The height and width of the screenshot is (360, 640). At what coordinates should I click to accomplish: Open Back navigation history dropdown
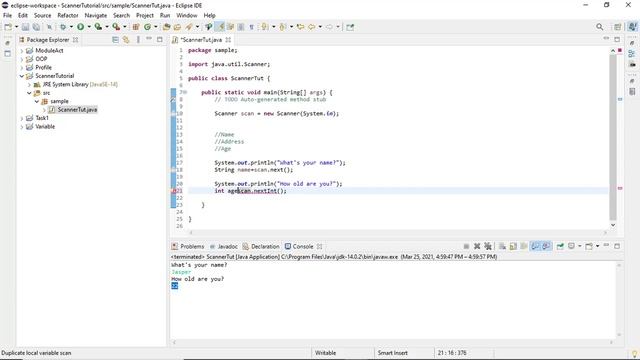click(320, 27)
